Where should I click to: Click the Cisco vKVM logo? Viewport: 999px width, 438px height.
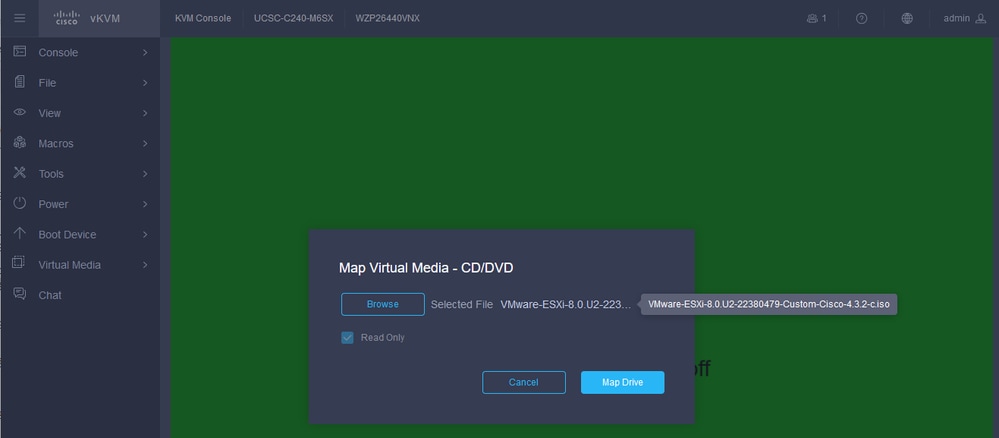coord(87,18)
